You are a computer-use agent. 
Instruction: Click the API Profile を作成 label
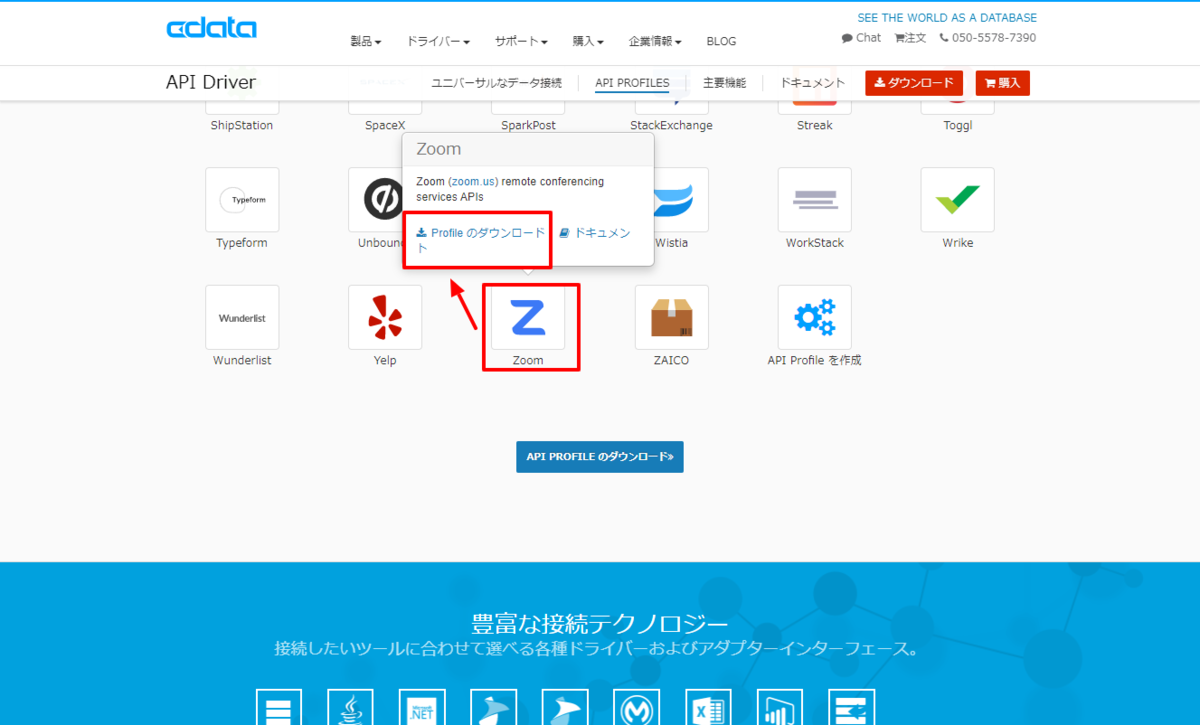point(815,360)
